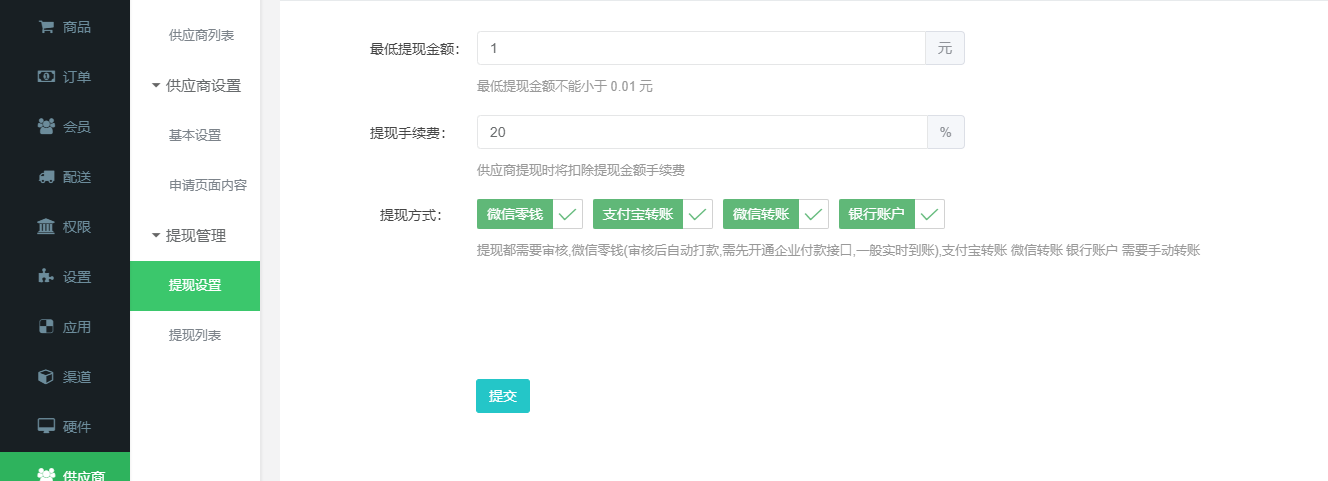1328x481 pixels.
Task: Click the green 支付宝转账 label
Action: point(638,214)
